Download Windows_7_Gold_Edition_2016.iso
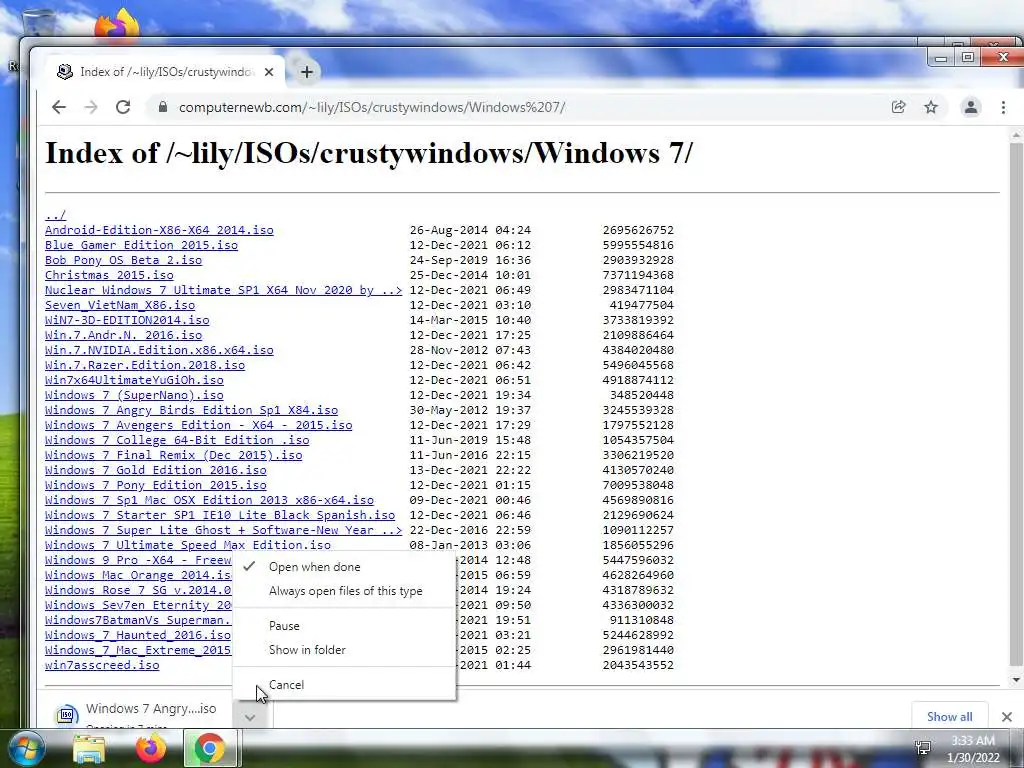 pyautogui.click(x=156, y=470)
